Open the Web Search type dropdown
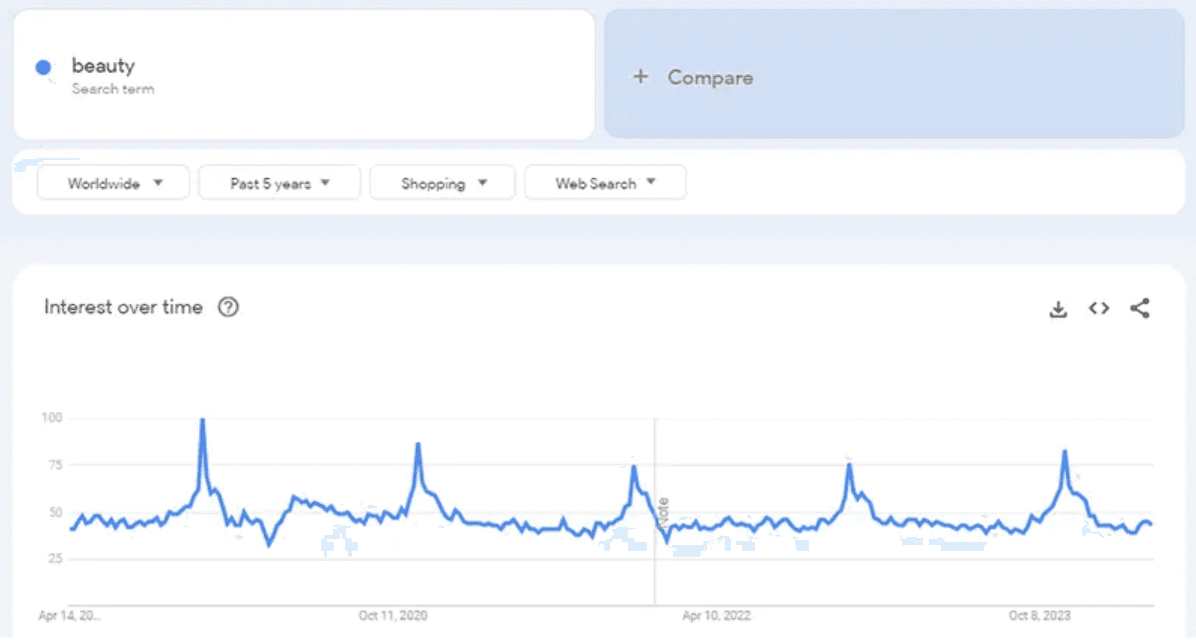The width and height of the screenshot is (1196, 640). click(x=605, y=183)
